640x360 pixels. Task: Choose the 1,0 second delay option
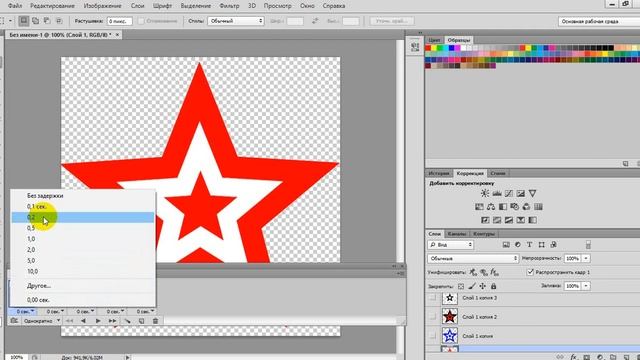83,239
